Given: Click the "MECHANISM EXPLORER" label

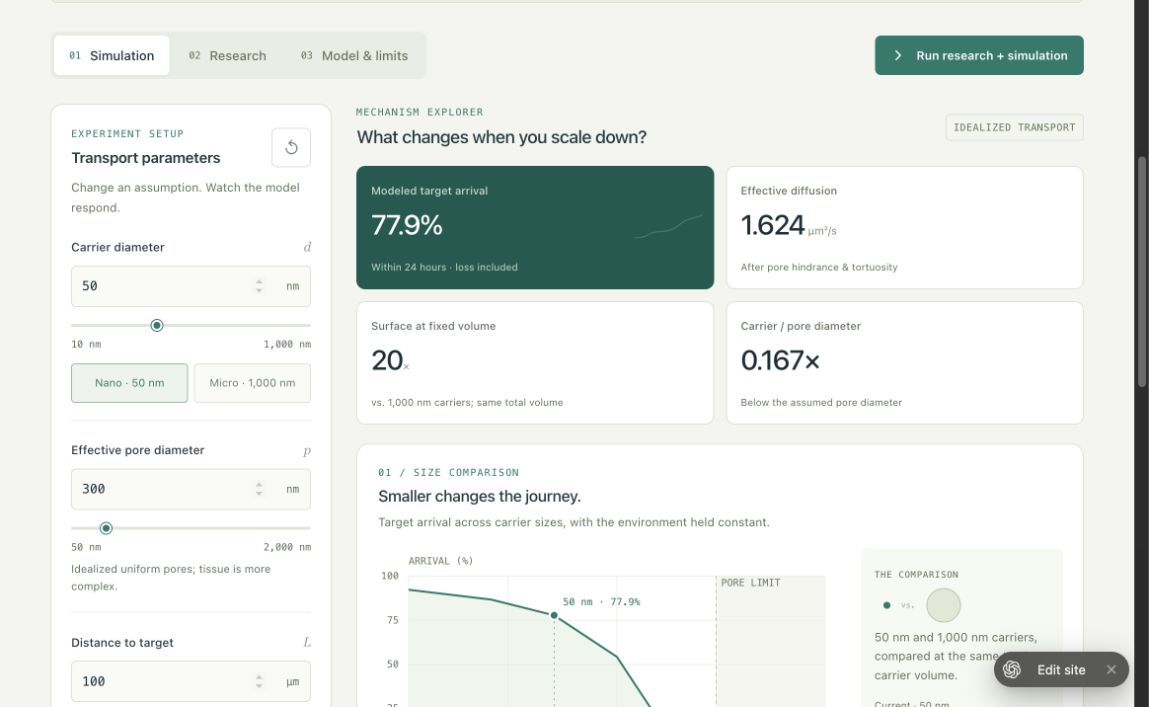Looking at the screenshot, I should (x=419, y=112).
